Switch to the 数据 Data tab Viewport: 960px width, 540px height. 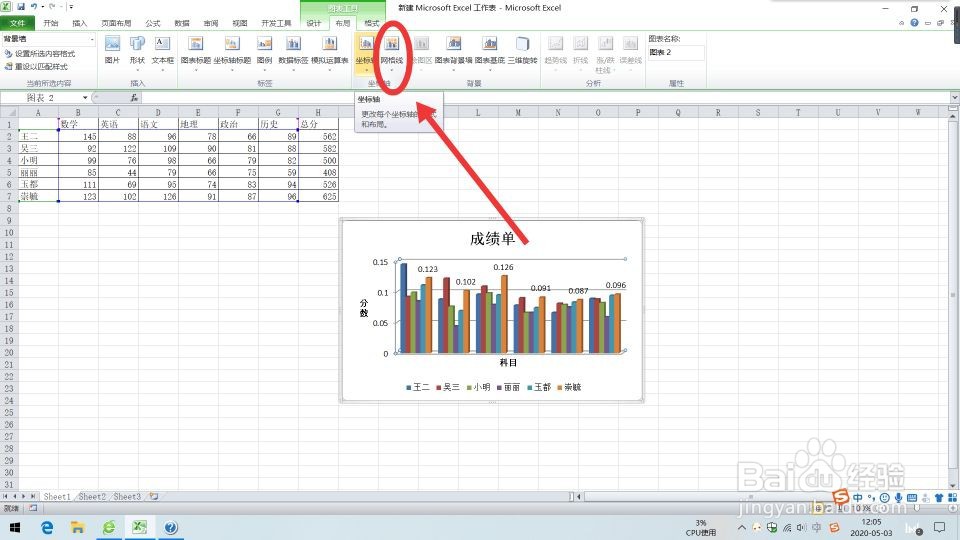click(182, 23)
